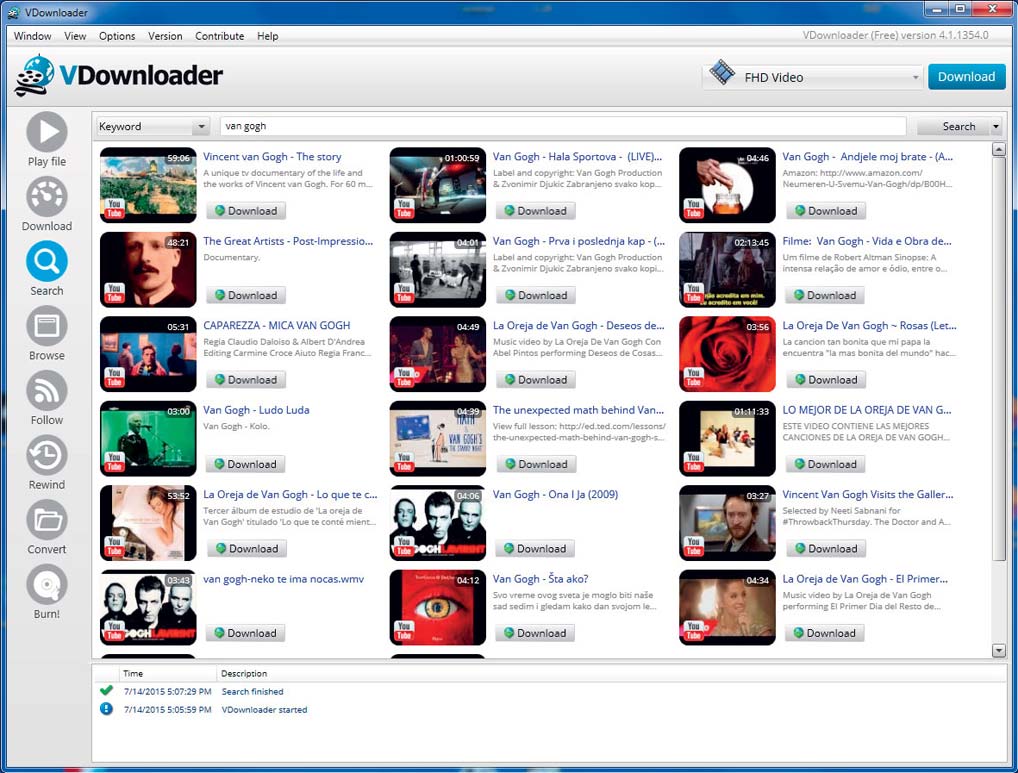Download Vincent Van Gogh Visits the Gallery

tap(826, 548)
